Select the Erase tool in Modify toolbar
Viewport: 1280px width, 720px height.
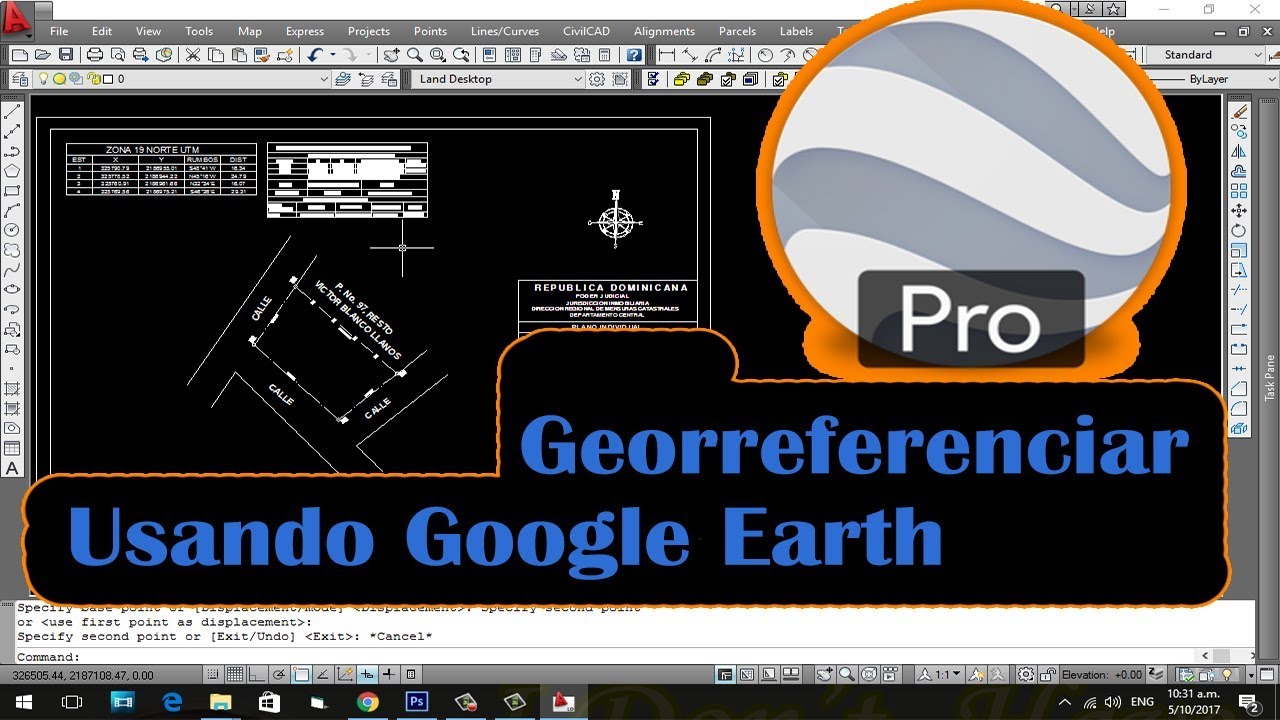pos(1239,112)
